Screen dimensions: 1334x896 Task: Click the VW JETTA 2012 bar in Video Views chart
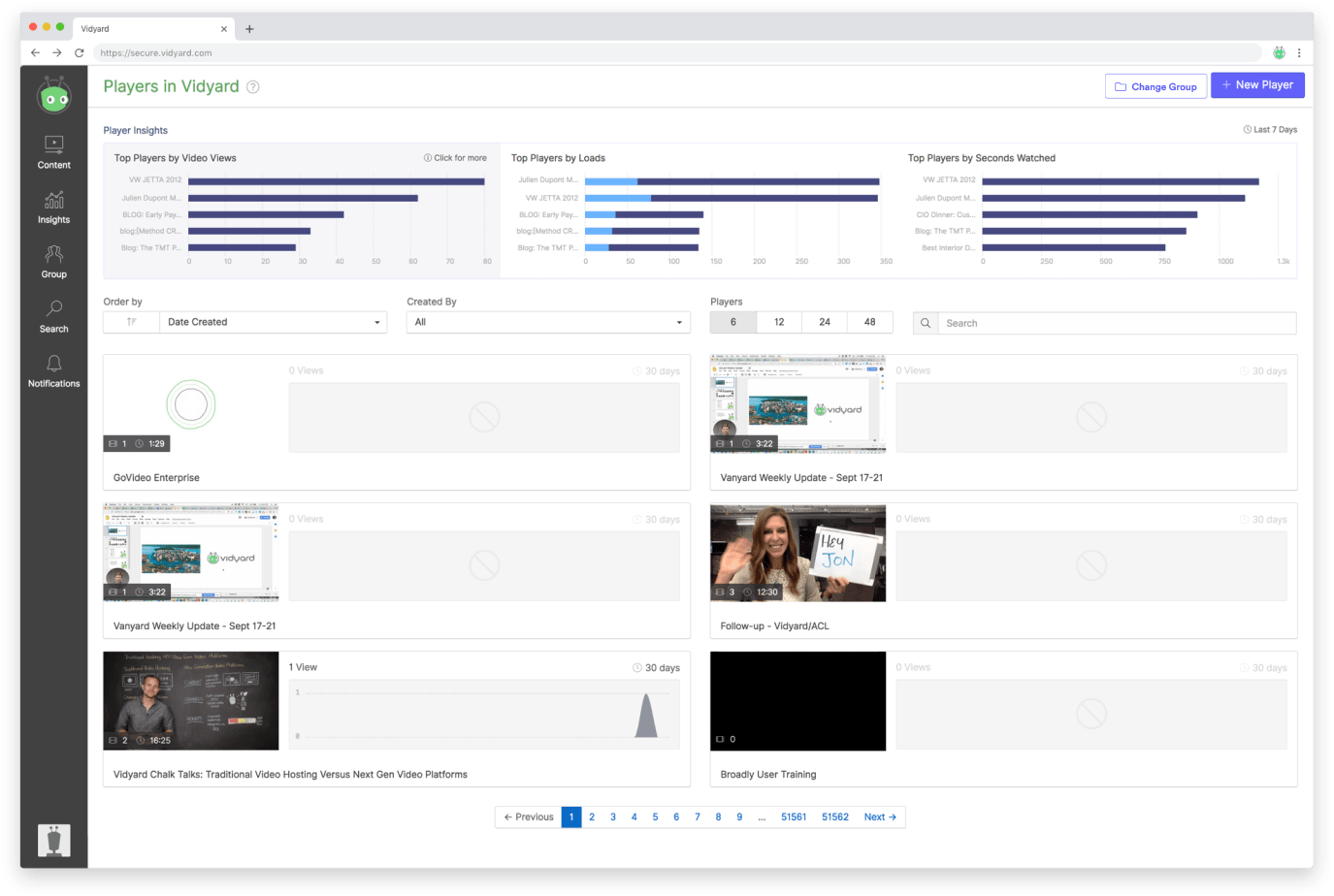click(x=336, y=181)
